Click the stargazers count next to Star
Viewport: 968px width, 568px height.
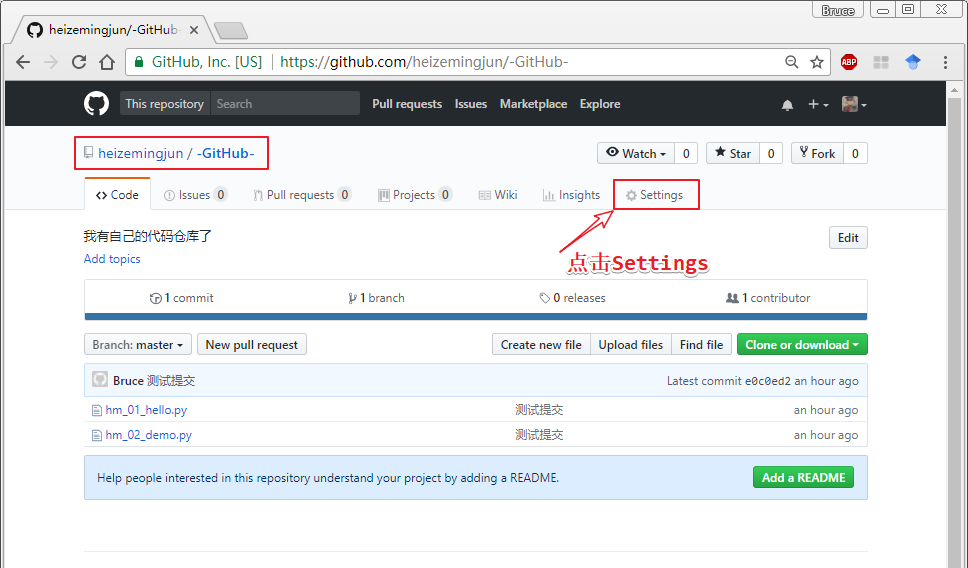click(770, 153)
